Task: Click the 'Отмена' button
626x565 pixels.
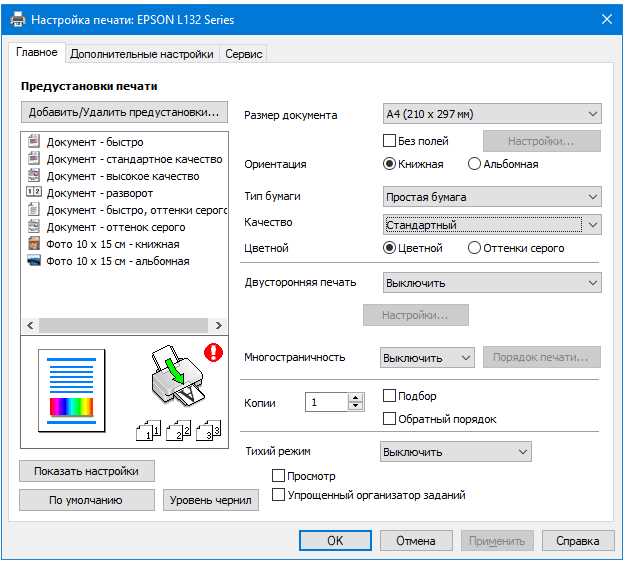Action: point(416,541)
